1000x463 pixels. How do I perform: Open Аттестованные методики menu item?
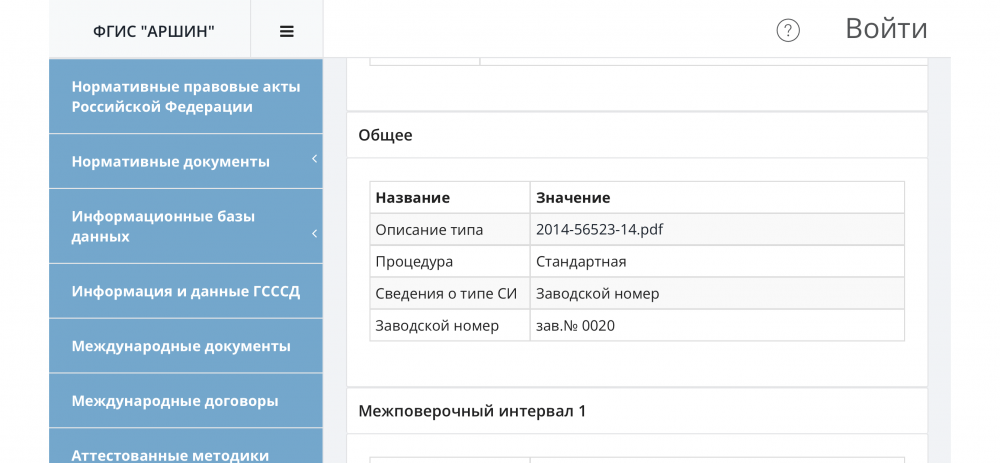tap(186, 446)
